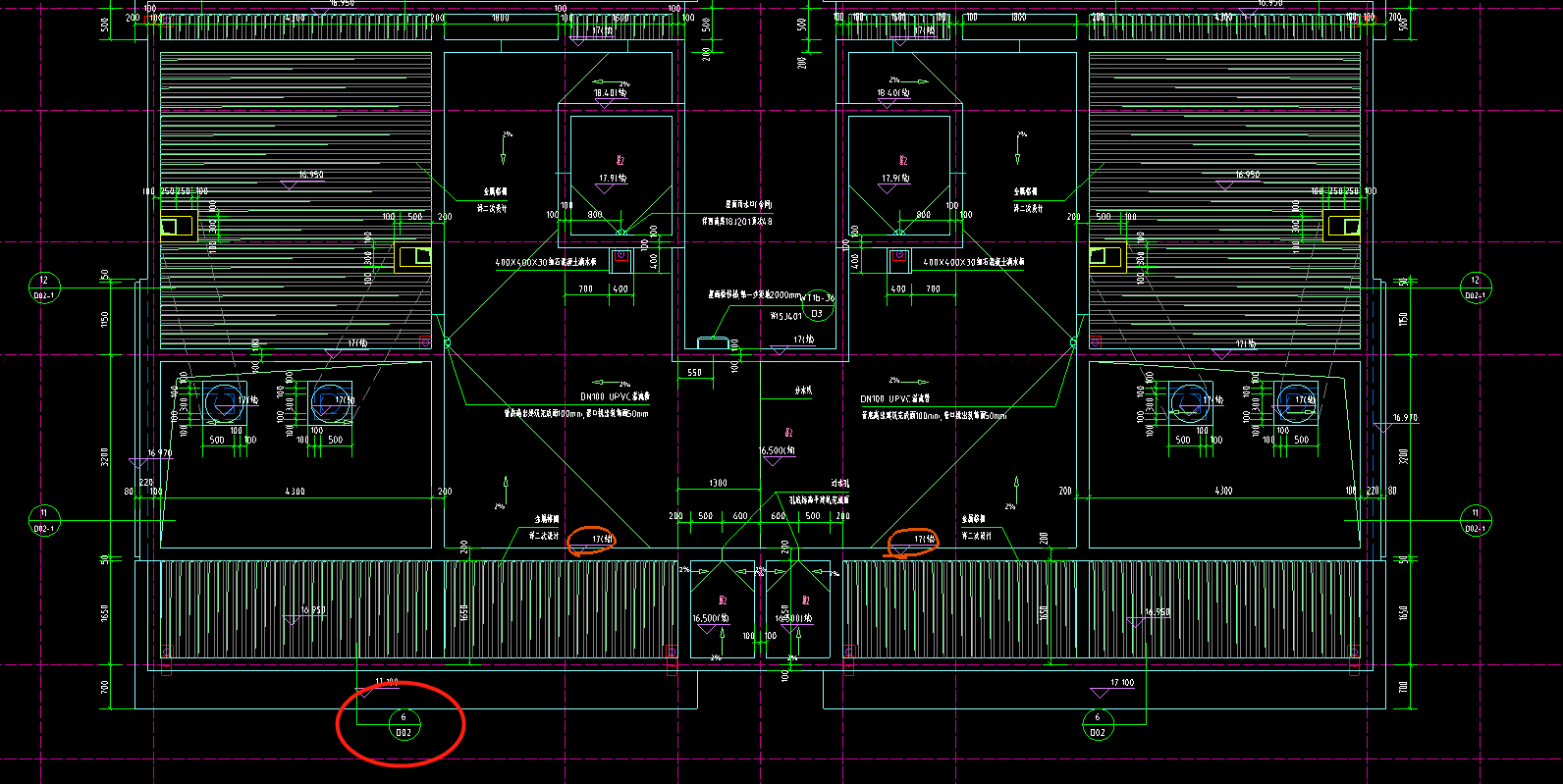
Task: Click the right 18.40 elevation label
Action: pyautogui.click(x=893, y=93)
